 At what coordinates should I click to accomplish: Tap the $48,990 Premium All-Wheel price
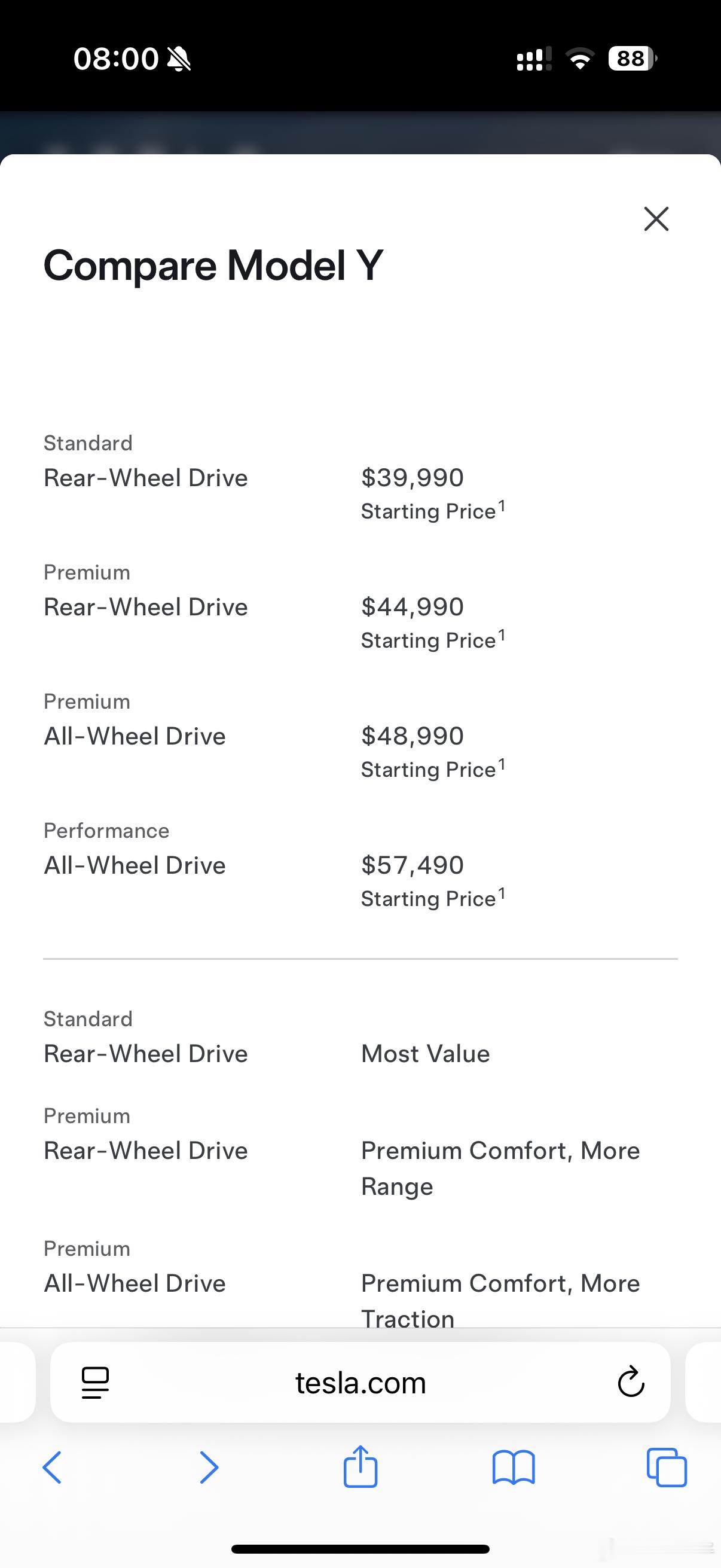coord(413,736)
